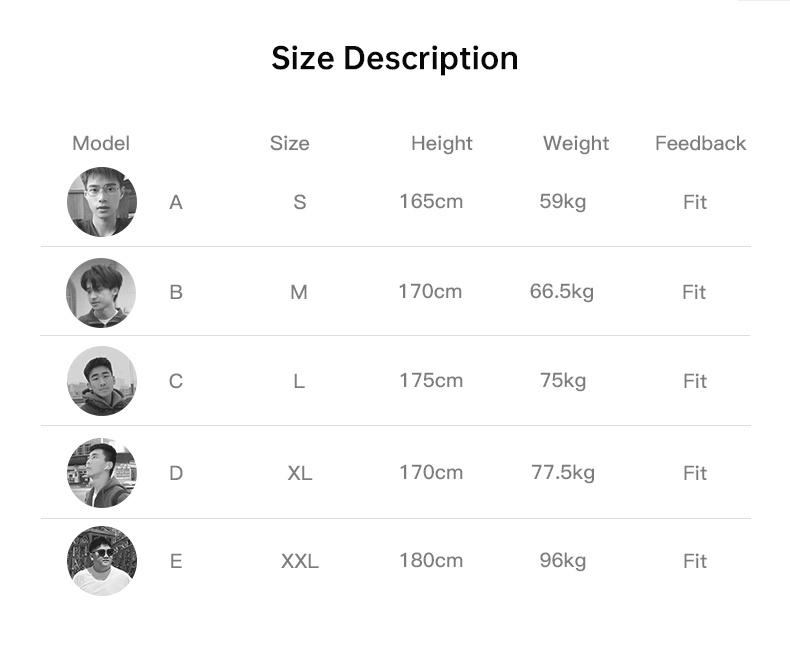Click model E's sunglasses avatar photo
790x659 pixels.
[x=102, y=561]
